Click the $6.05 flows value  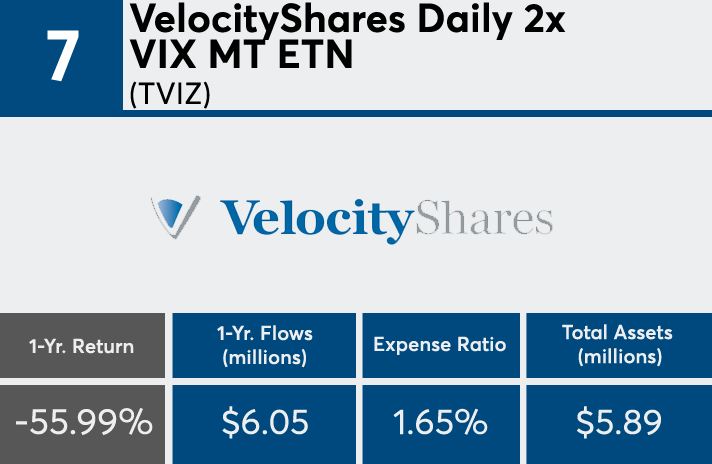pos(264,422)
